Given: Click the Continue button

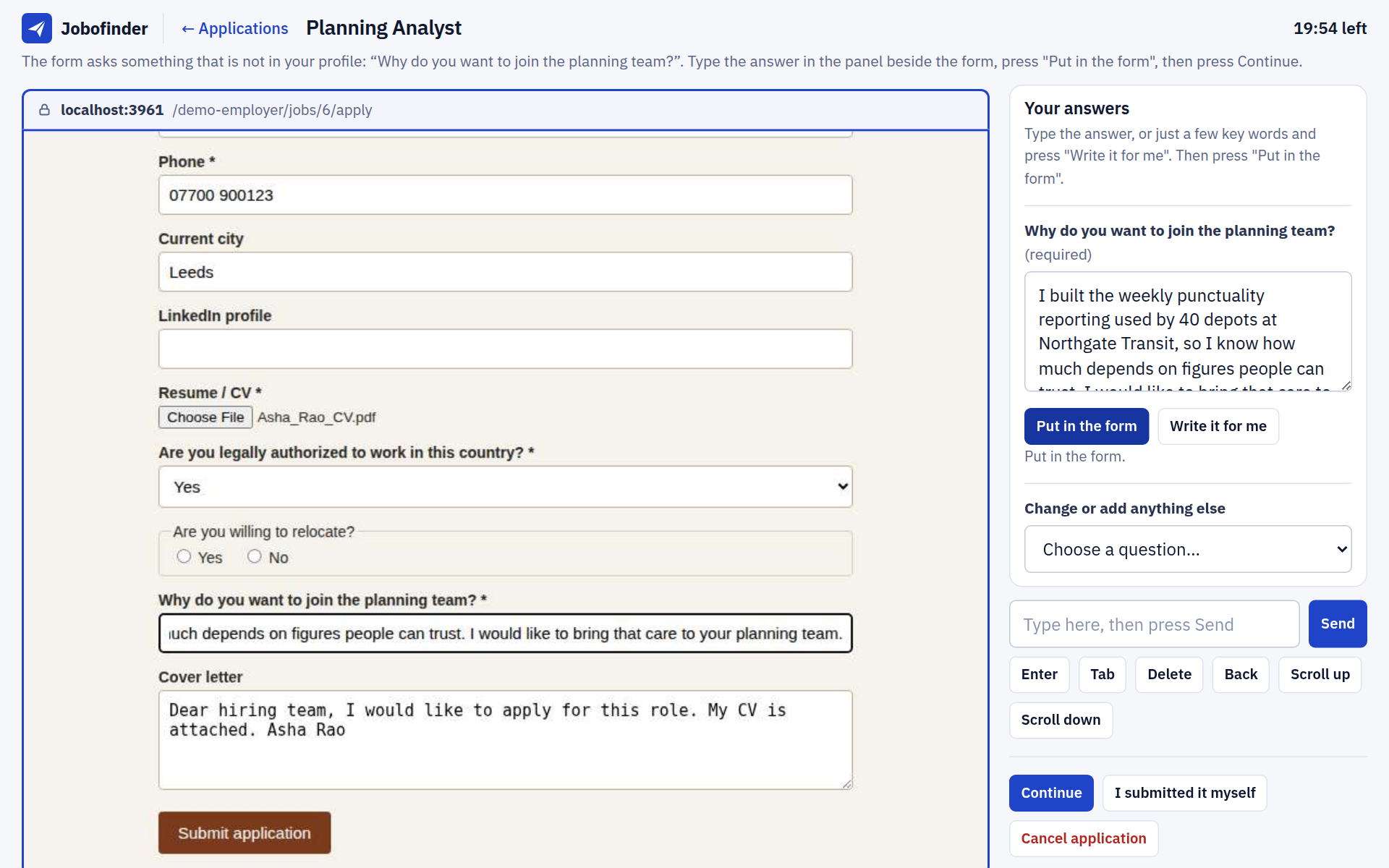Looking at the screenshot, I should pyautogui.click(x=1050, y=793).
